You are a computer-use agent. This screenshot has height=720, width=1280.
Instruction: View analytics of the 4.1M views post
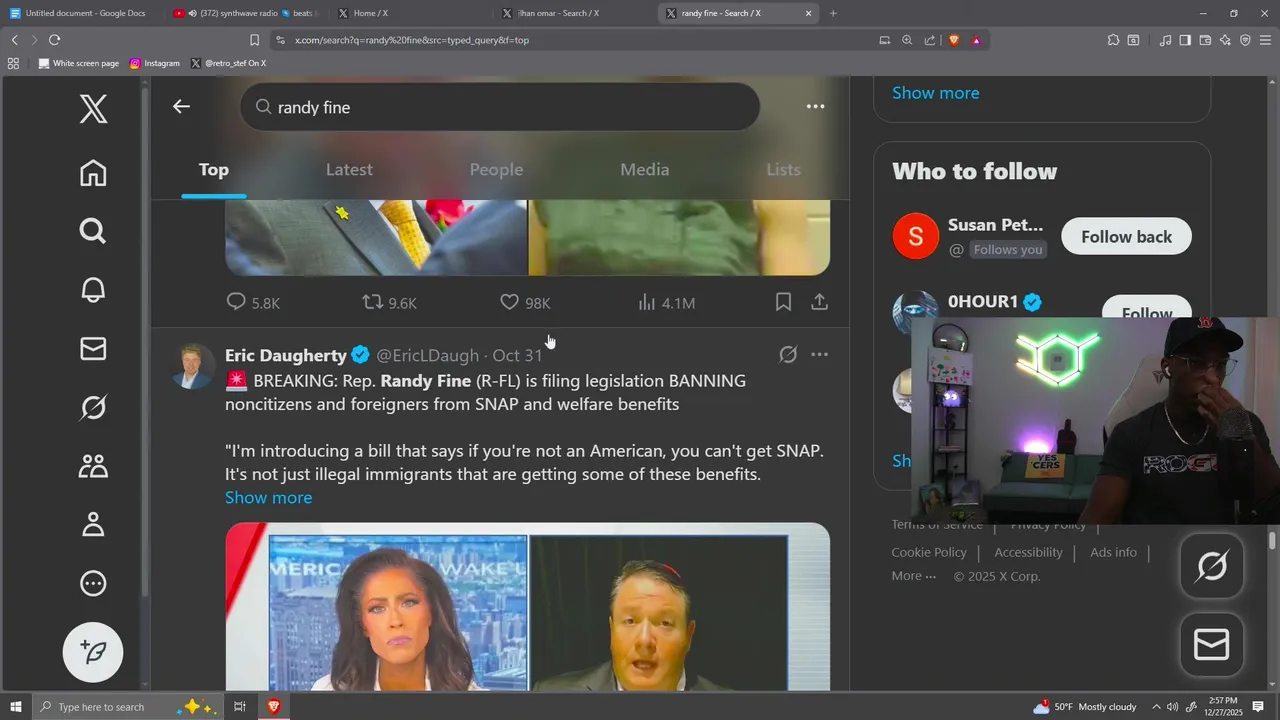pyautogui.click(x=666, y=302)
